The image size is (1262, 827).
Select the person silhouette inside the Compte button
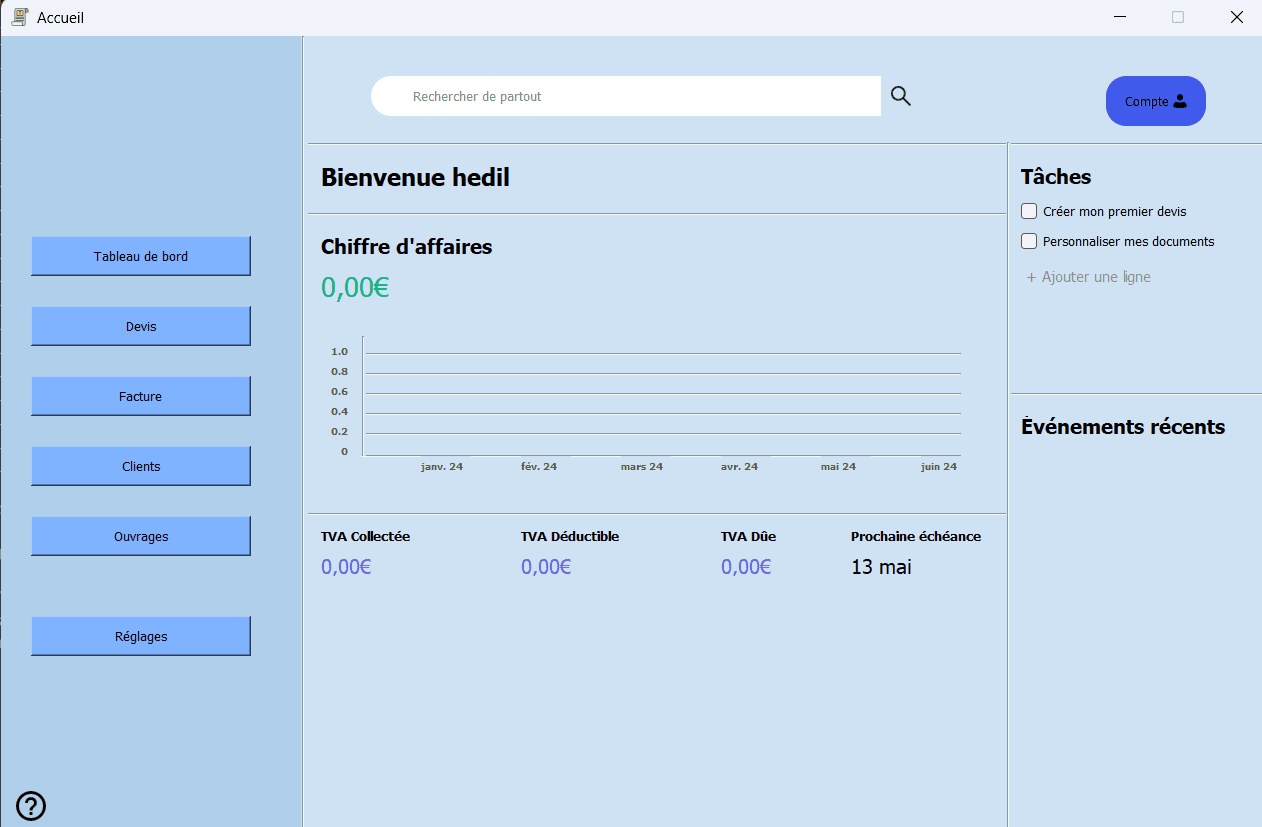(1182, 100)
